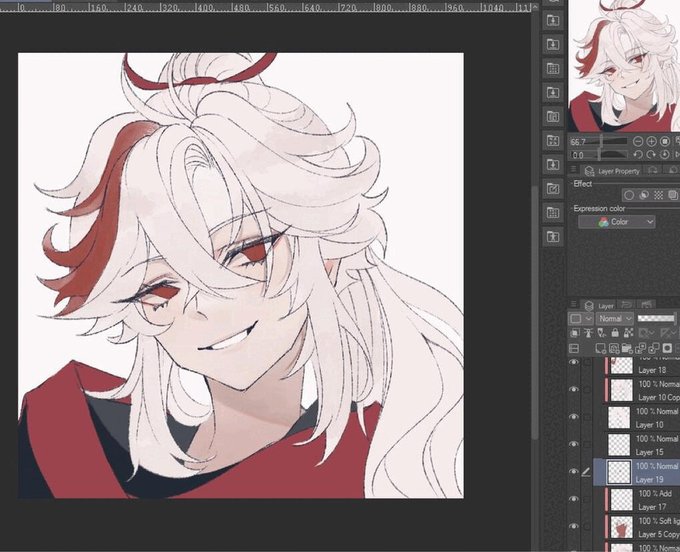680x552 pixels.
Task: Hide Layer 5 Copy via eye icon
Action: [574, 526]
